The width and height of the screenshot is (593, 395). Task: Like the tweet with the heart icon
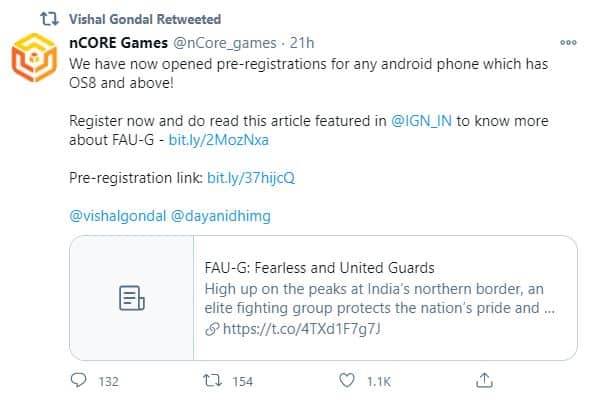347,380
